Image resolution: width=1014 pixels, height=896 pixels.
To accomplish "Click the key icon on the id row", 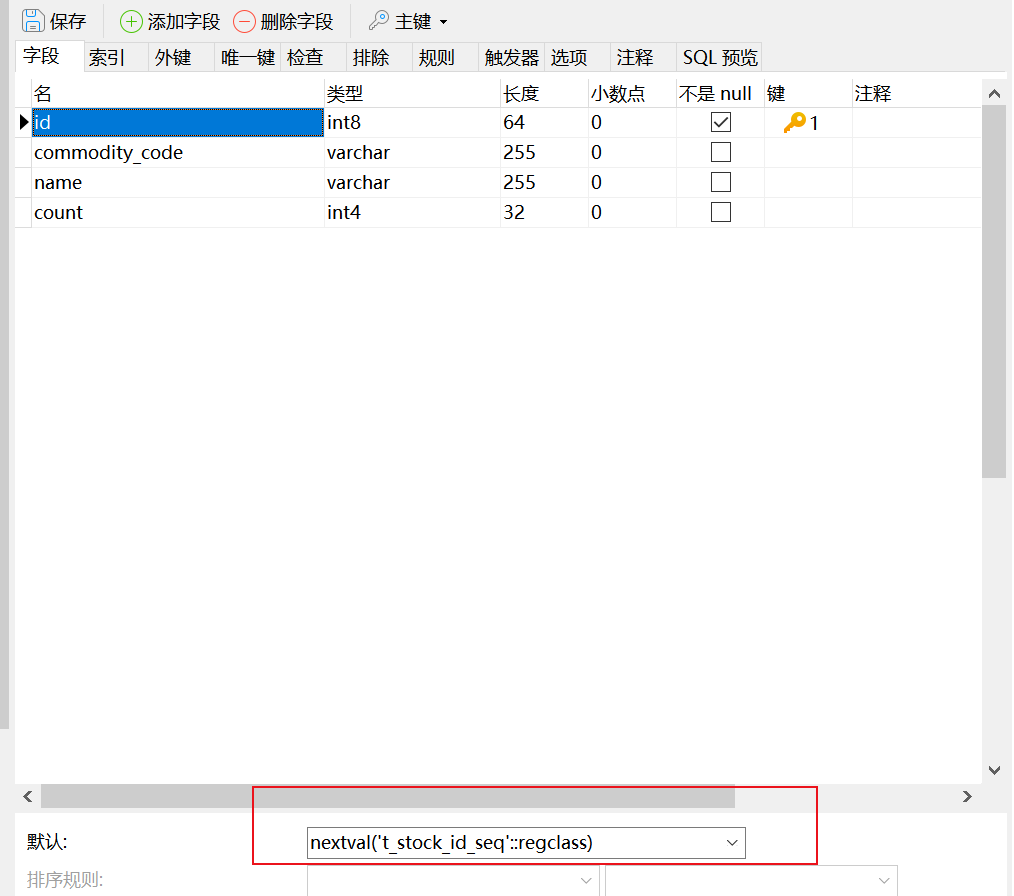I will click(797, 121).
